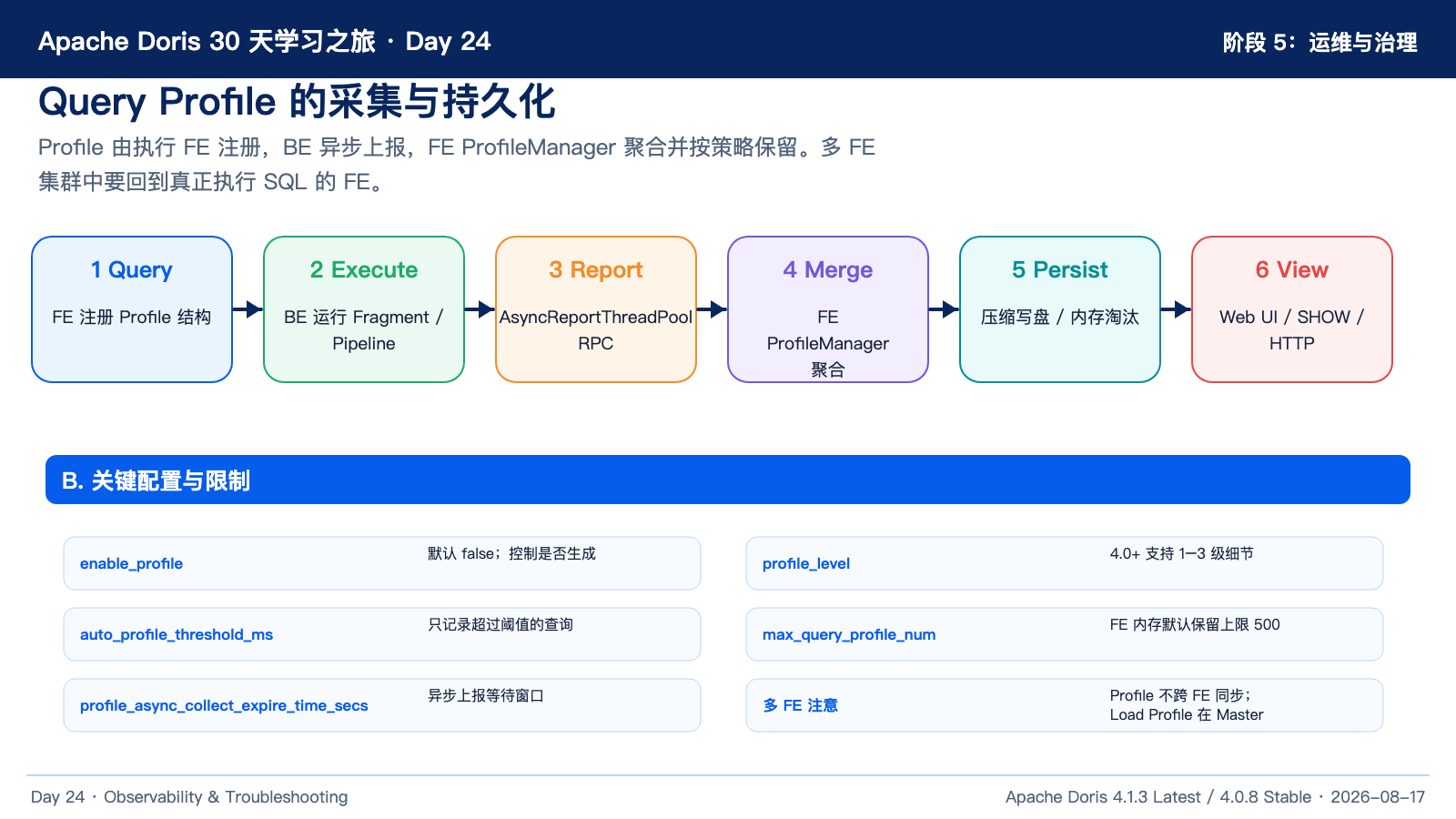This screenshot has width=1456, height=819.
Task: Click the subtitle line '集群中要回到真正执行 SQL 的 FE。'
Action: 215,182
